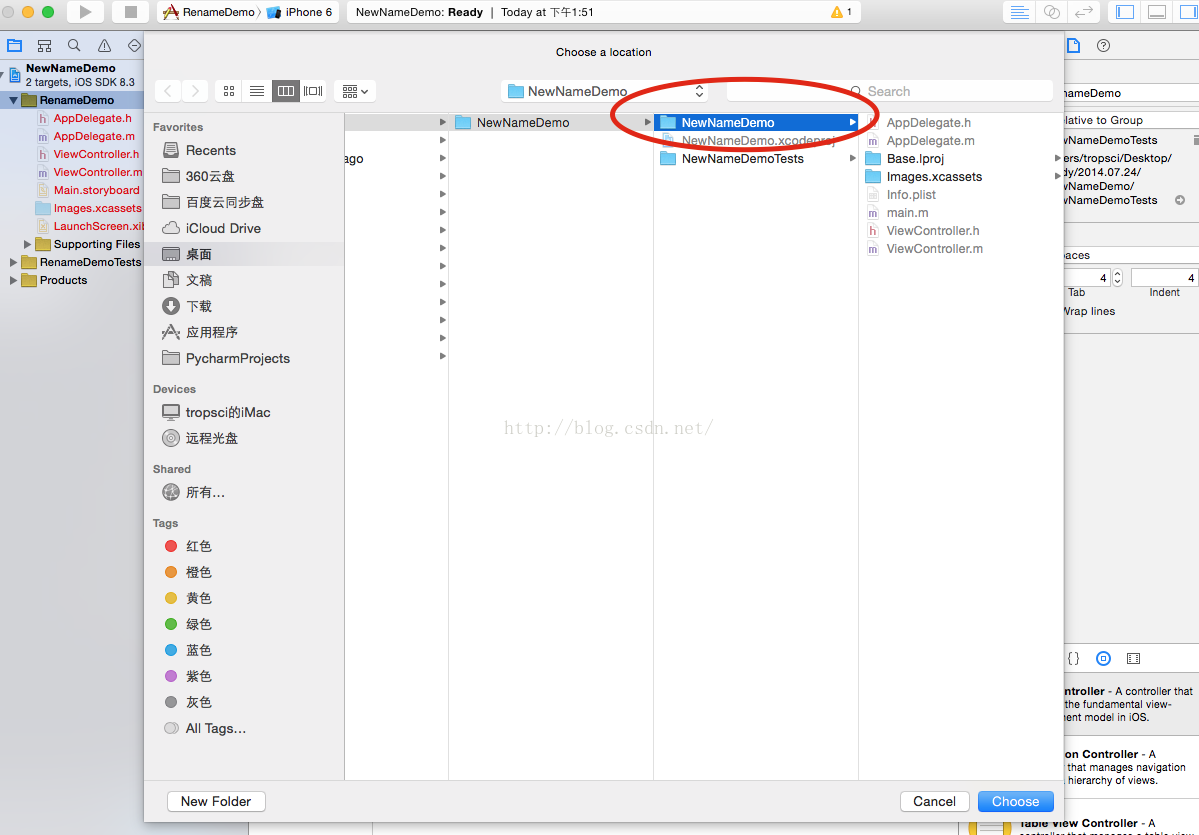Show the Quick Help inspector

[x=1103, y=46]
